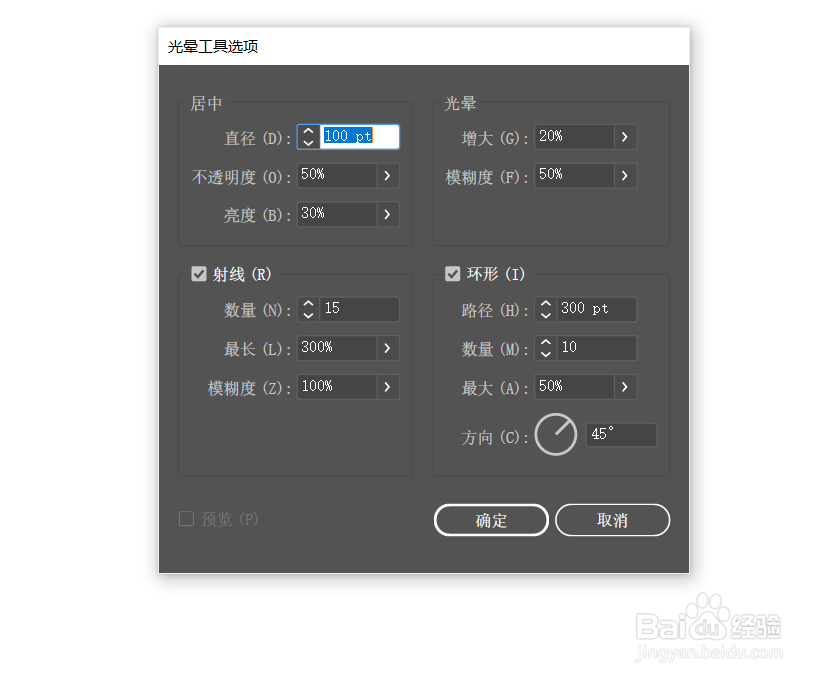Decrease rings 数量 (M) with down arrow
The image size is (829, 681).
point(546,354)
